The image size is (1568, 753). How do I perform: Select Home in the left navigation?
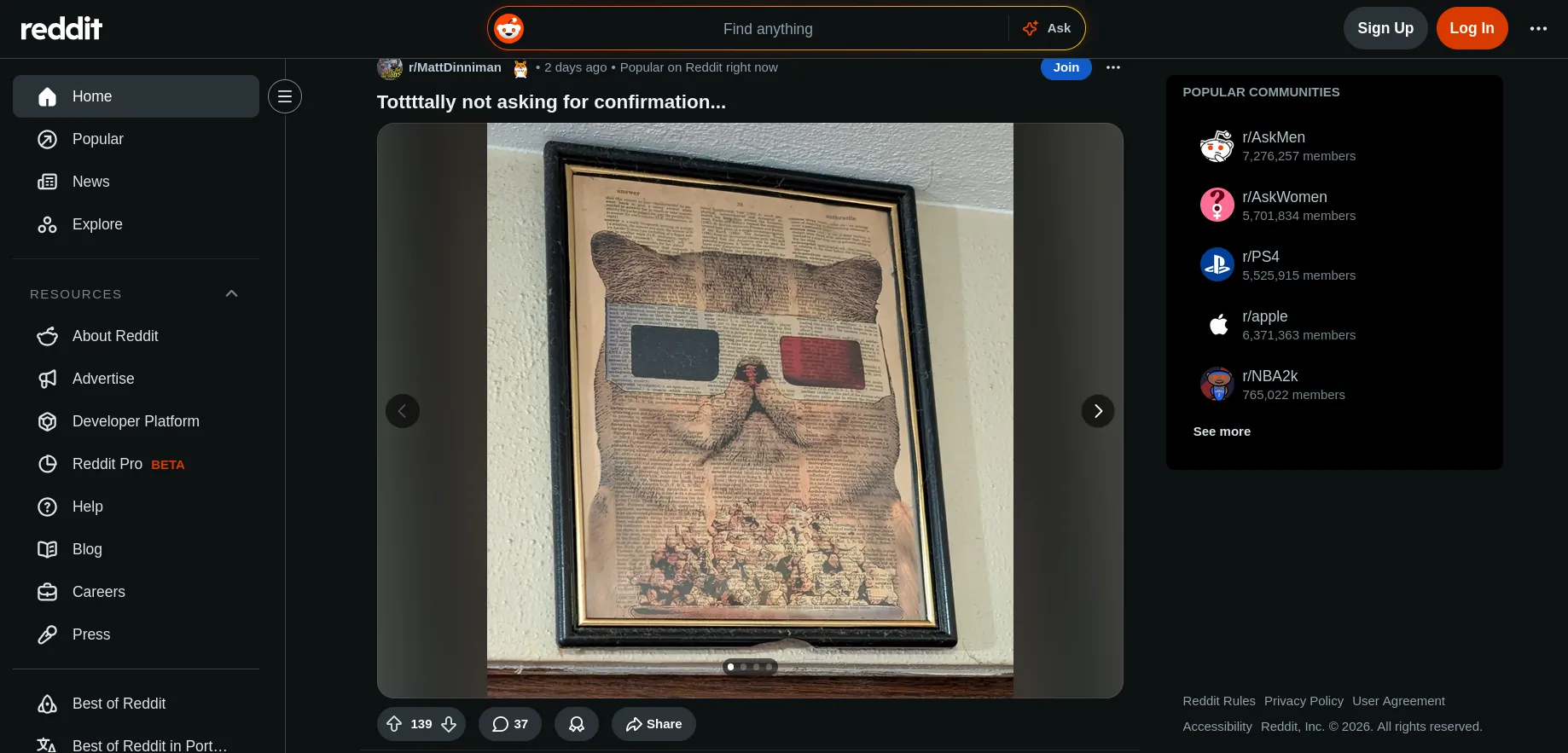click(x=136, y=96)
